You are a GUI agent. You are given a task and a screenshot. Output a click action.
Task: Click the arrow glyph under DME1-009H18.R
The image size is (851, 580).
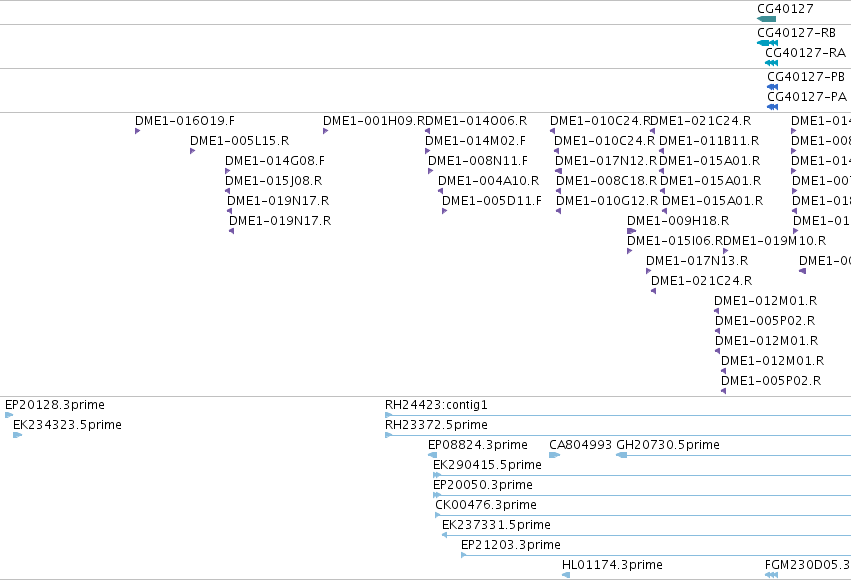631,231
